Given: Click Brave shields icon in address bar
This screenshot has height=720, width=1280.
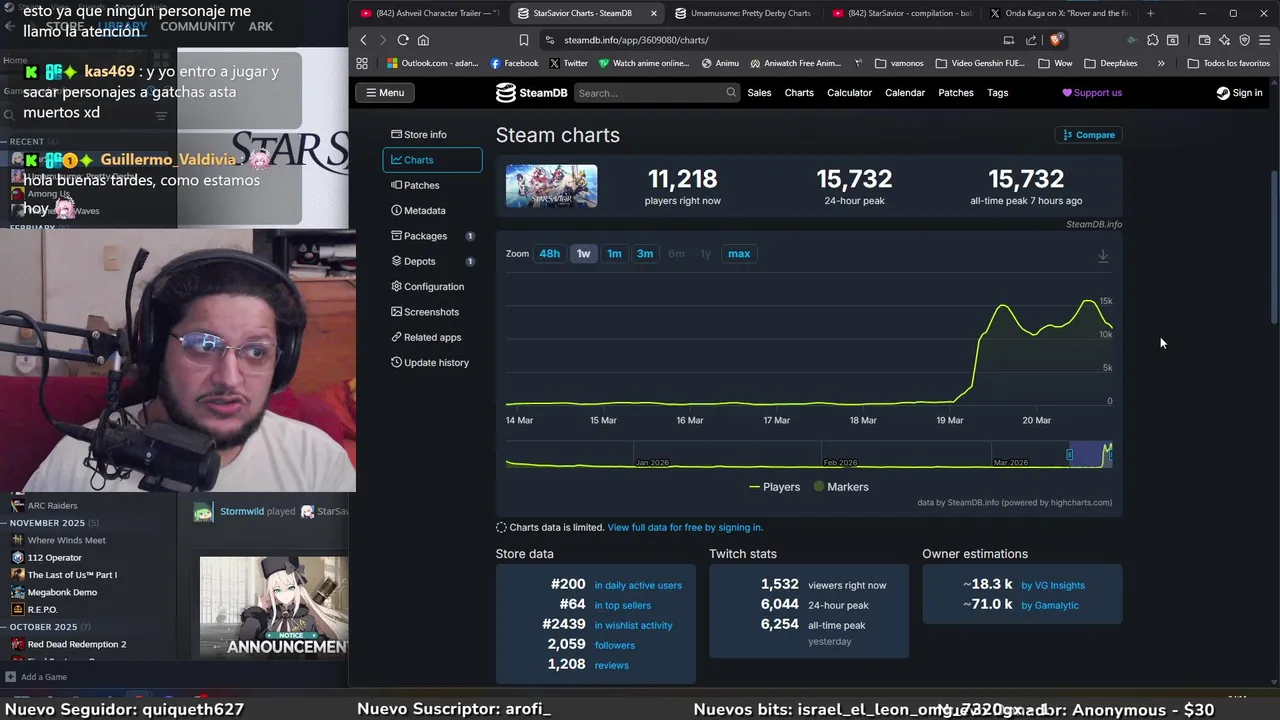Looking at the screenshot, I should [1057, 40].
